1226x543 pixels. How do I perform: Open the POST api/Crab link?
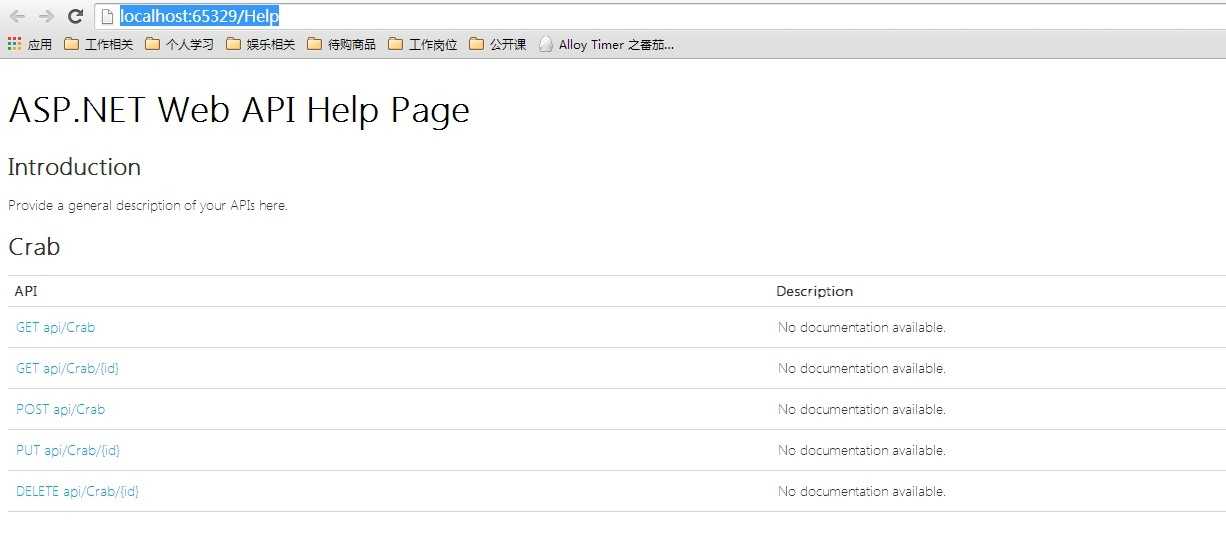pyautogui.click(x=61, y=409)
